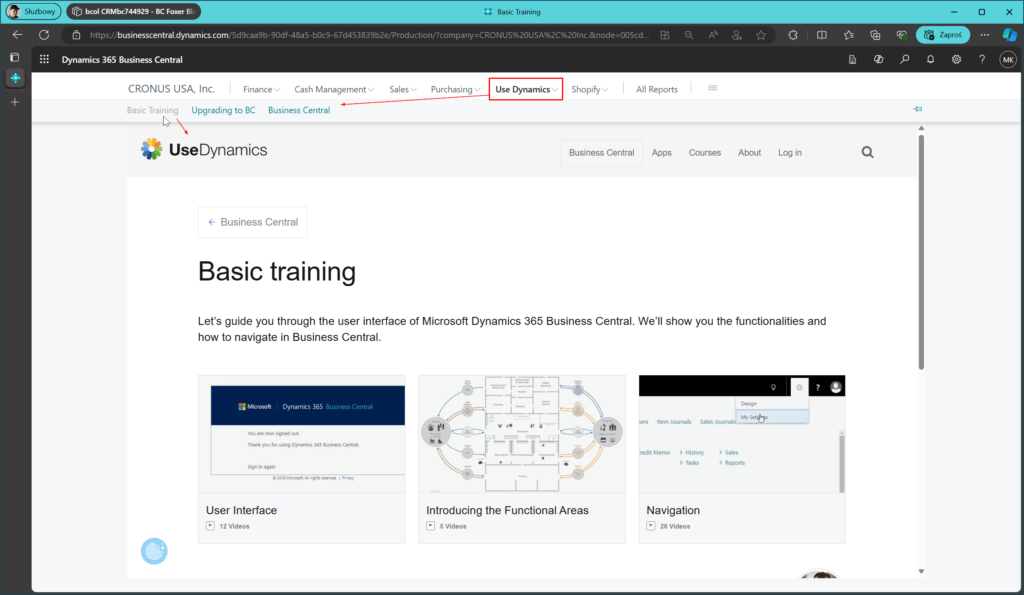
Task: Click the Business Central search magnifier icon
Action: [904, 60]
